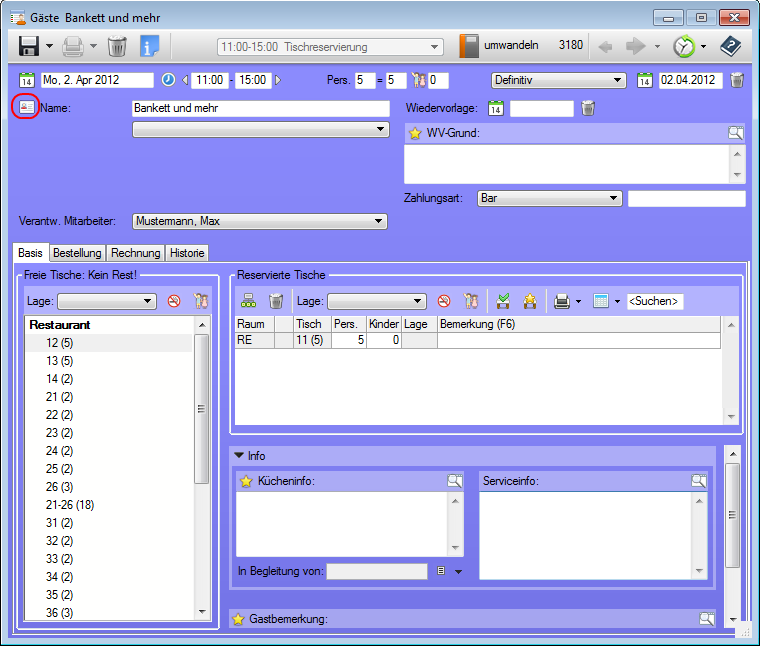Open the Definitiv status dropdown
Image resolution: width=760 pixels, height=646 pixels.
coord(558,80)
